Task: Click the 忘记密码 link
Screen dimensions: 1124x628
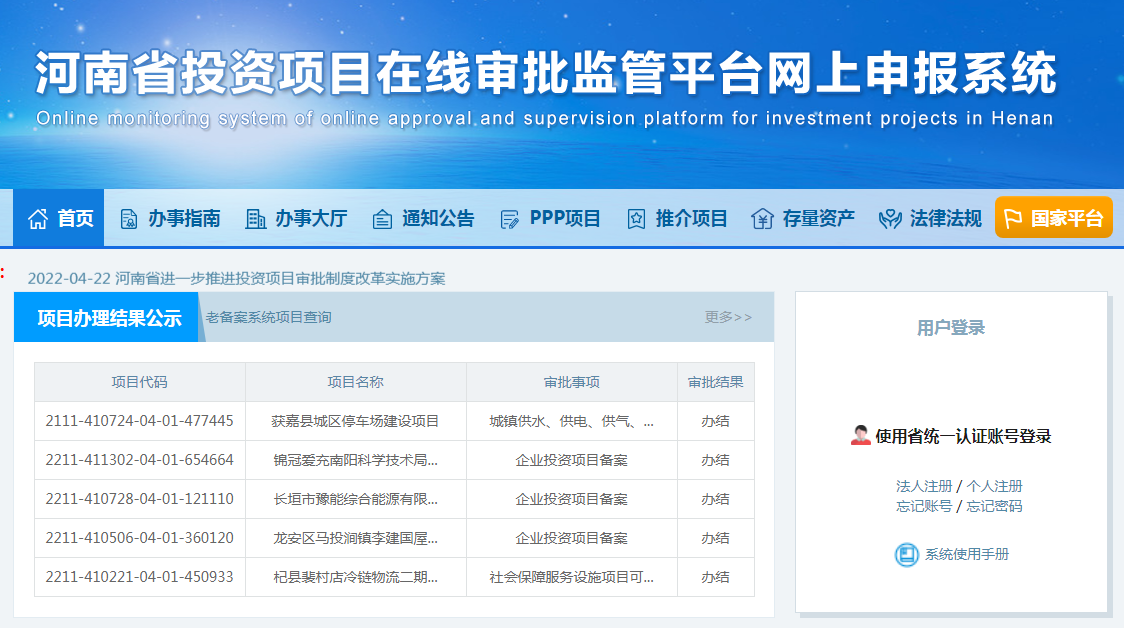Action: 994,506
